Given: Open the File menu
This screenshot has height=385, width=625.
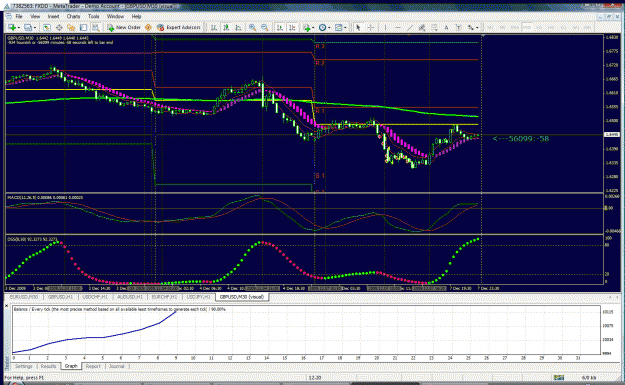Looking at the screenshot, I should 19,16.
